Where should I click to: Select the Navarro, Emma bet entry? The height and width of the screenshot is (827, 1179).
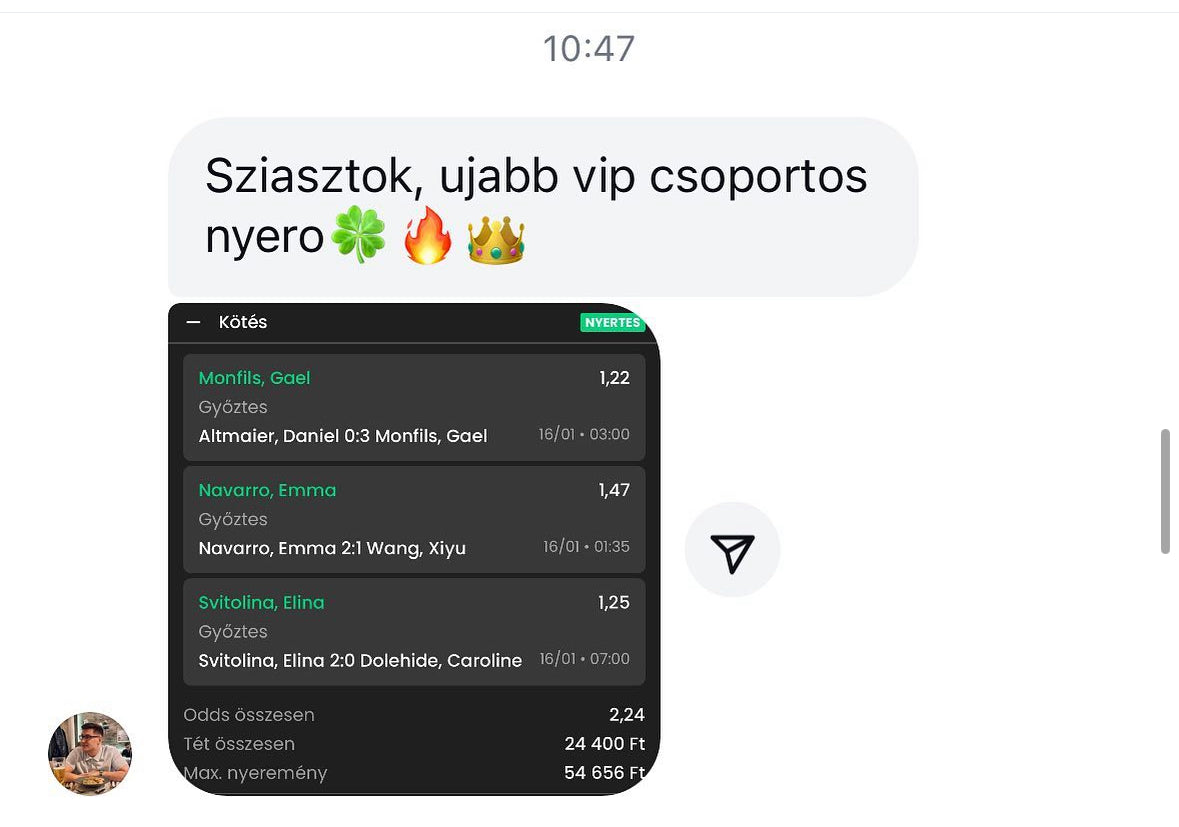tap(414, 520)
